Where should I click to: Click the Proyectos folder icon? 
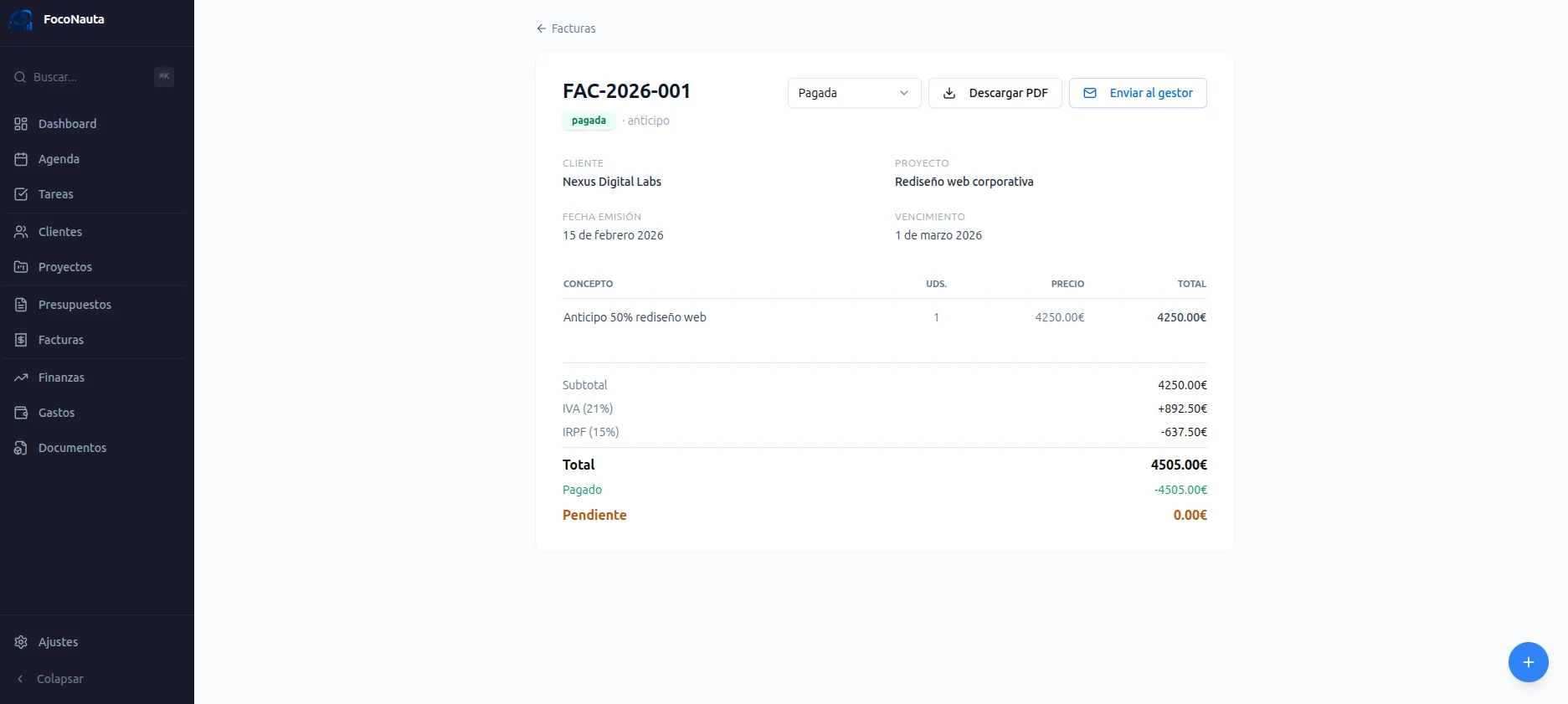tap(21, 267)
